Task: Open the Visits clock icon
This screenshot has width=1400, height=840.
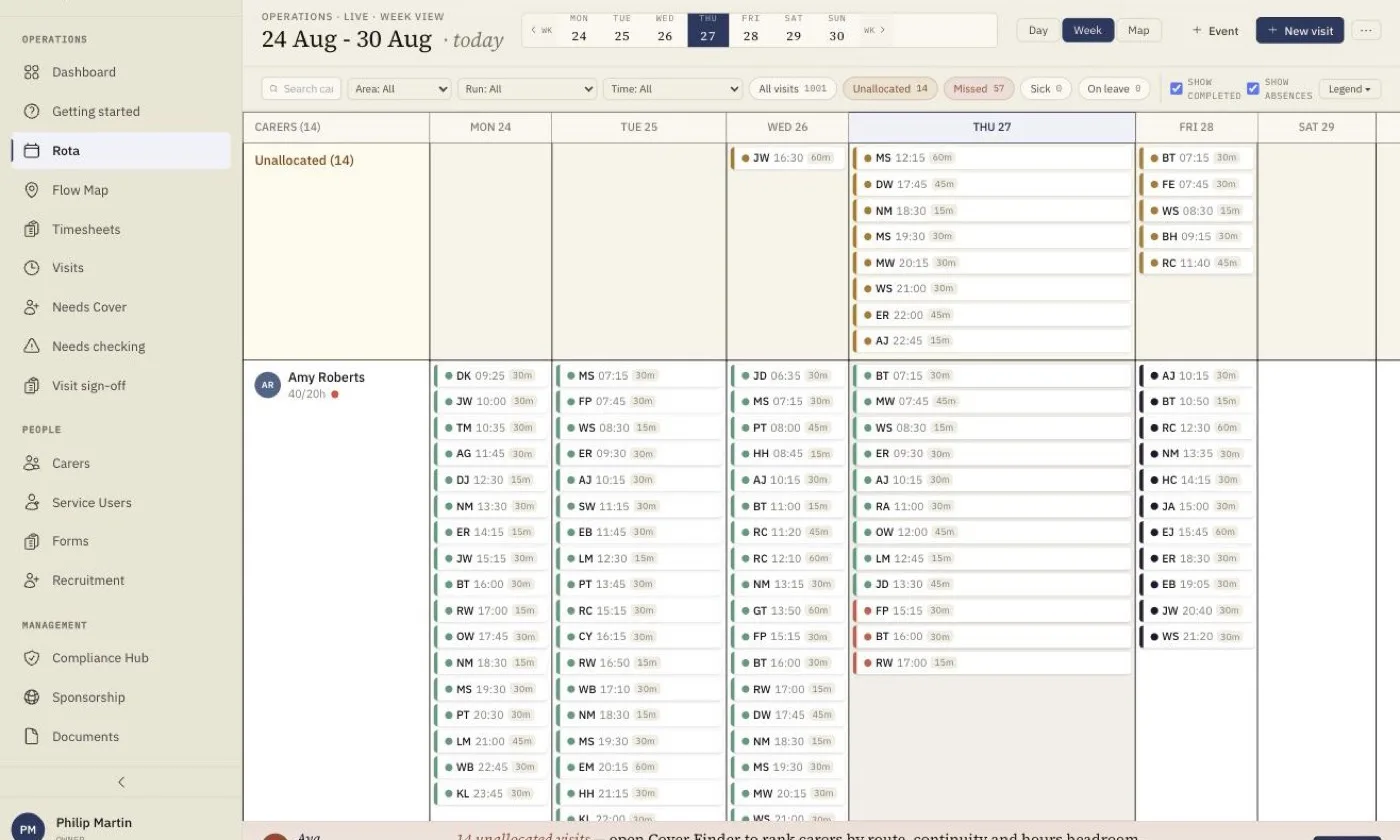Action: [32, 268]
